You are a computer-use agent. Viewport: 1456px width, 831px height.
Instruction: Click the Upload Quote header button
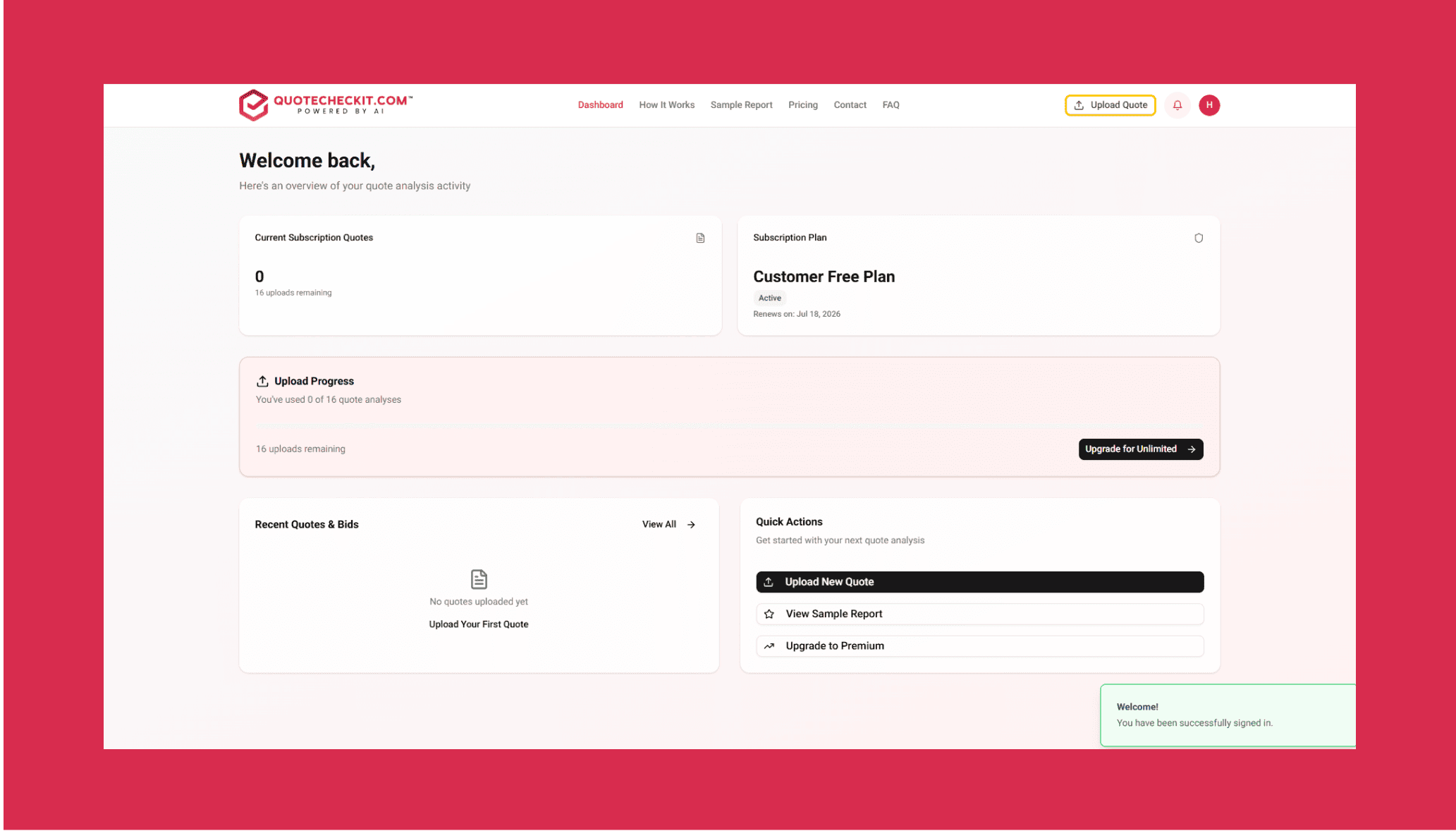click(1111, 105)
